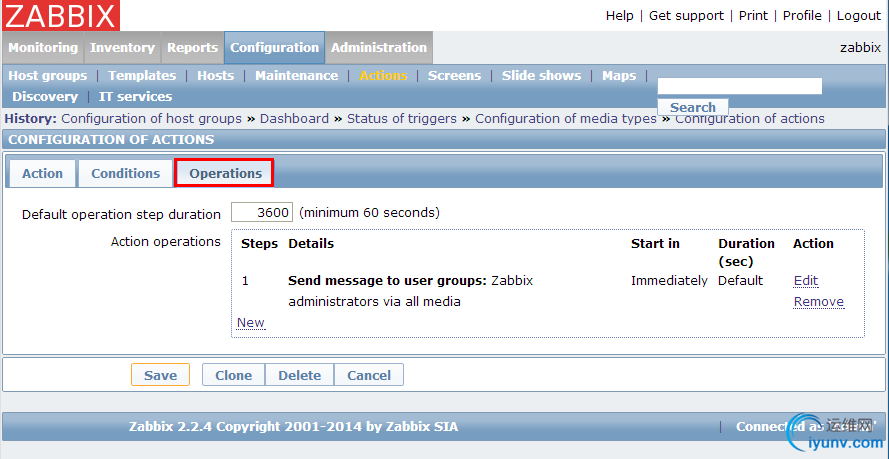Edit the step 1 operation
889x459 pixels.
pos(806,280)
